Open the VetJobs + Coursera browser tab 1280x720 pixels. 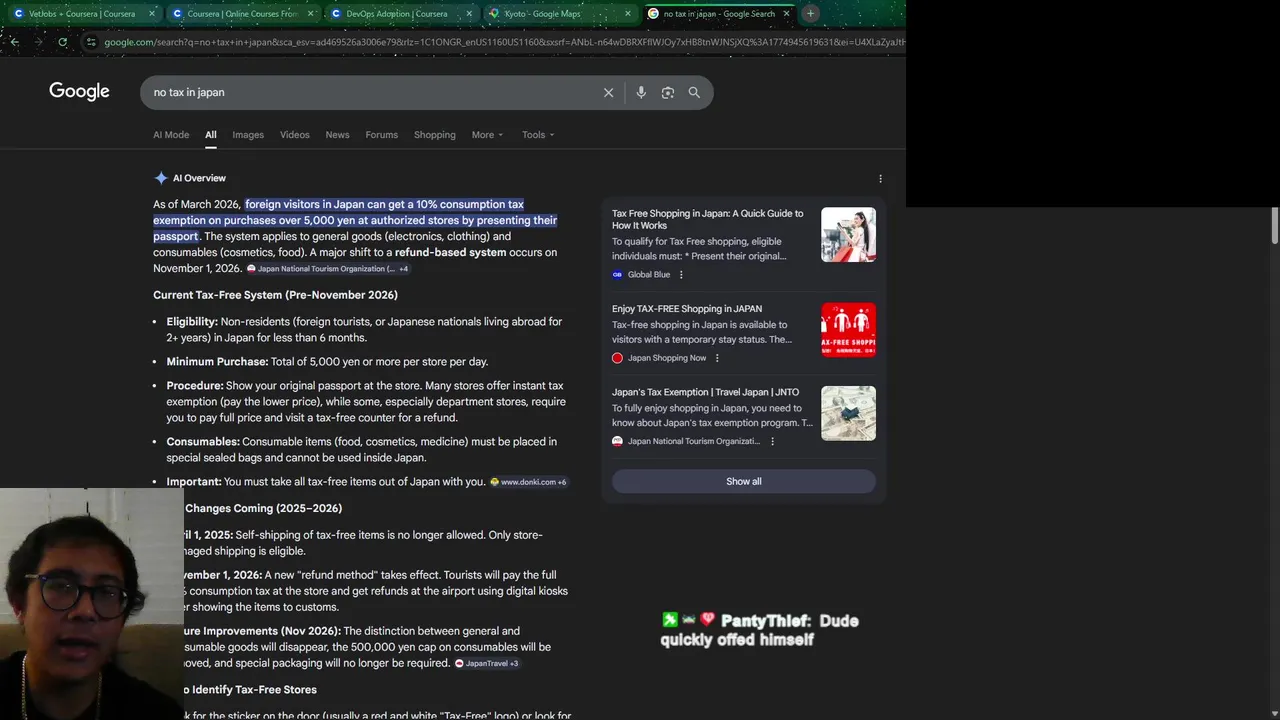click(80, 14)
